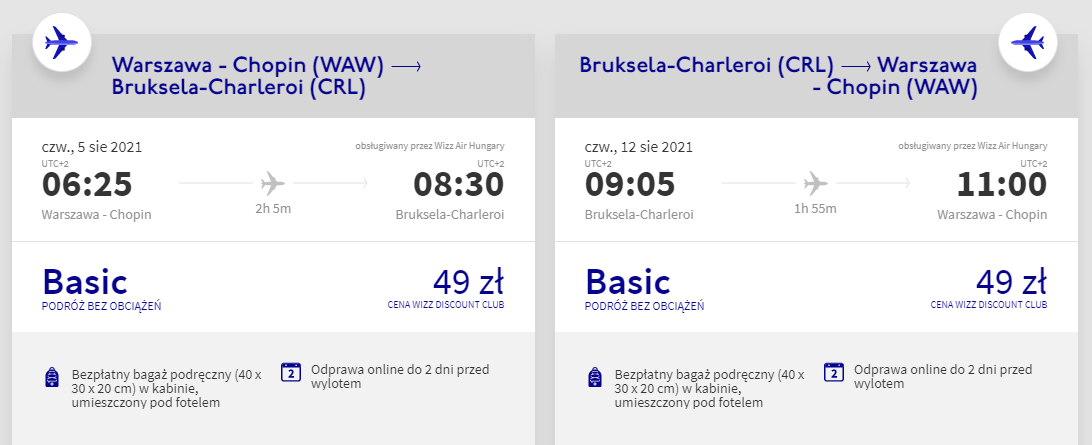Click the outbound flight plane badge icon
Viewport: 1092px width, 445px height.
62,41
